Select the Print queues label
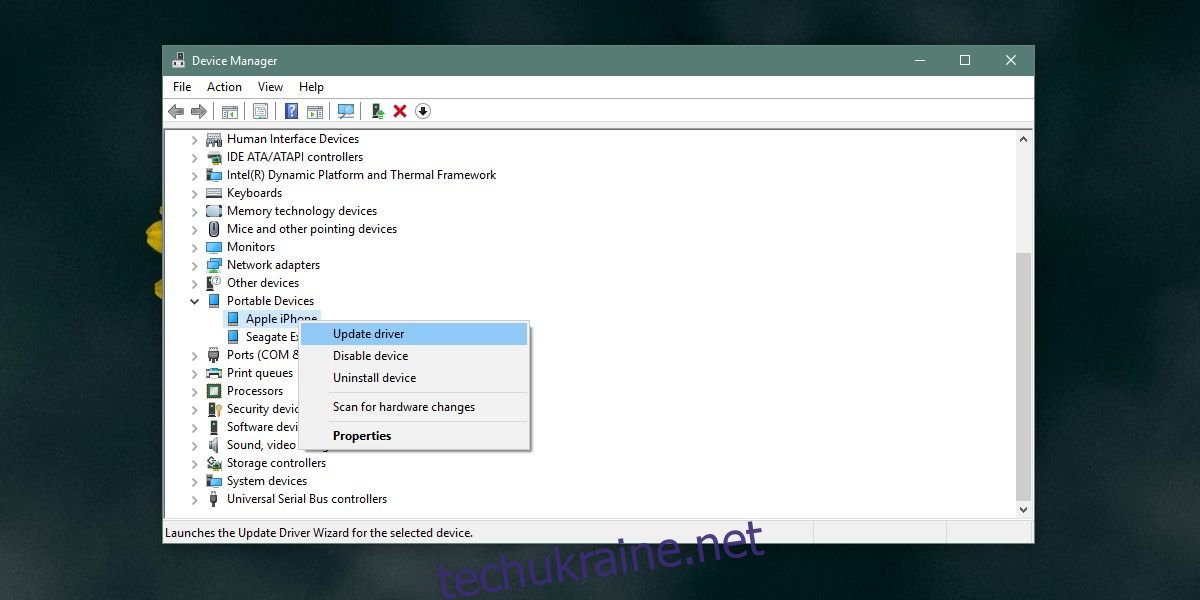The image size is (1200, 600). [x=260, y=373]
